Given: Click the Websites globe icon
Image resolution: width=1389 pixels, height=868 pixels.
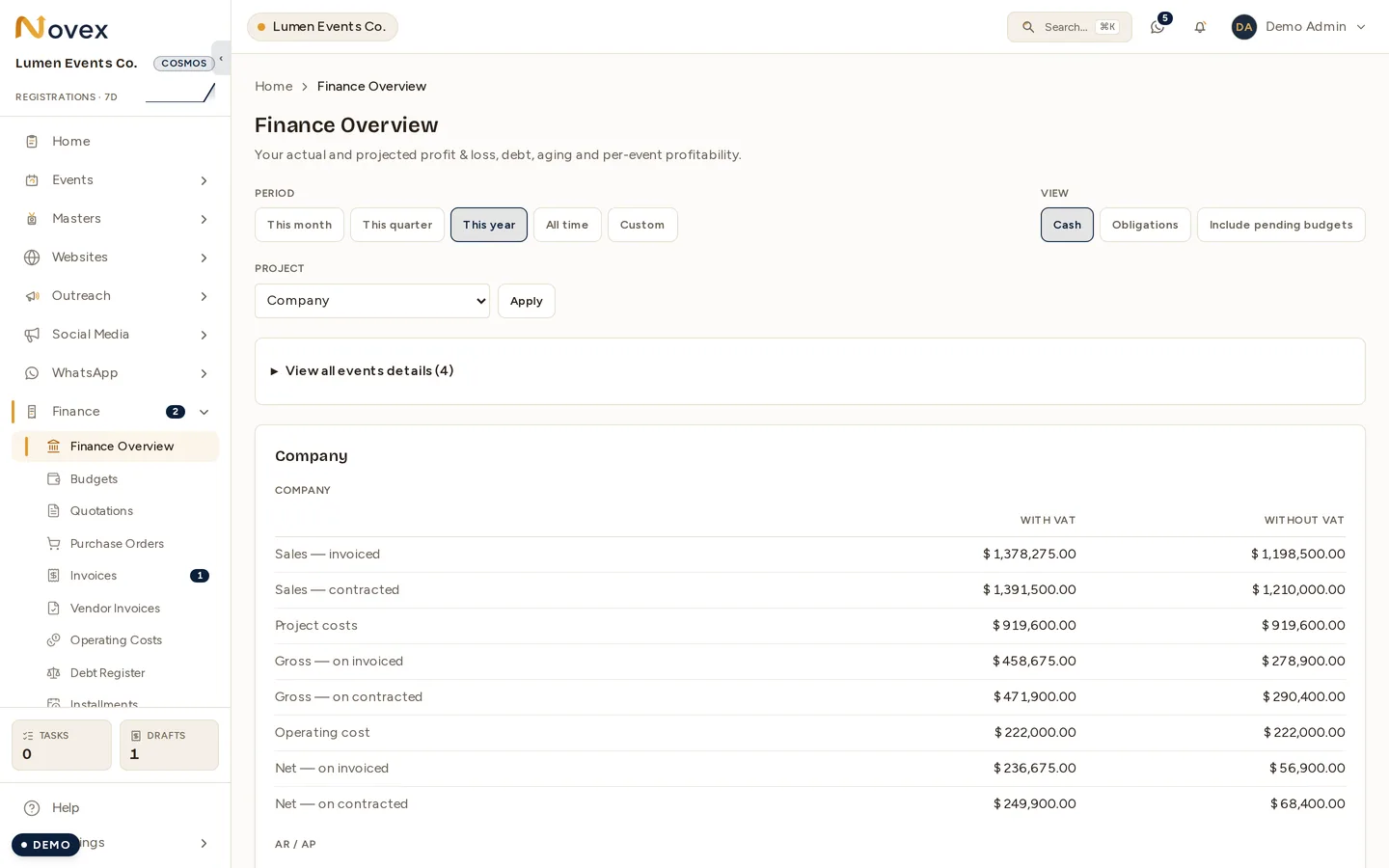Looking at the screenshot, I should (32, 258).
